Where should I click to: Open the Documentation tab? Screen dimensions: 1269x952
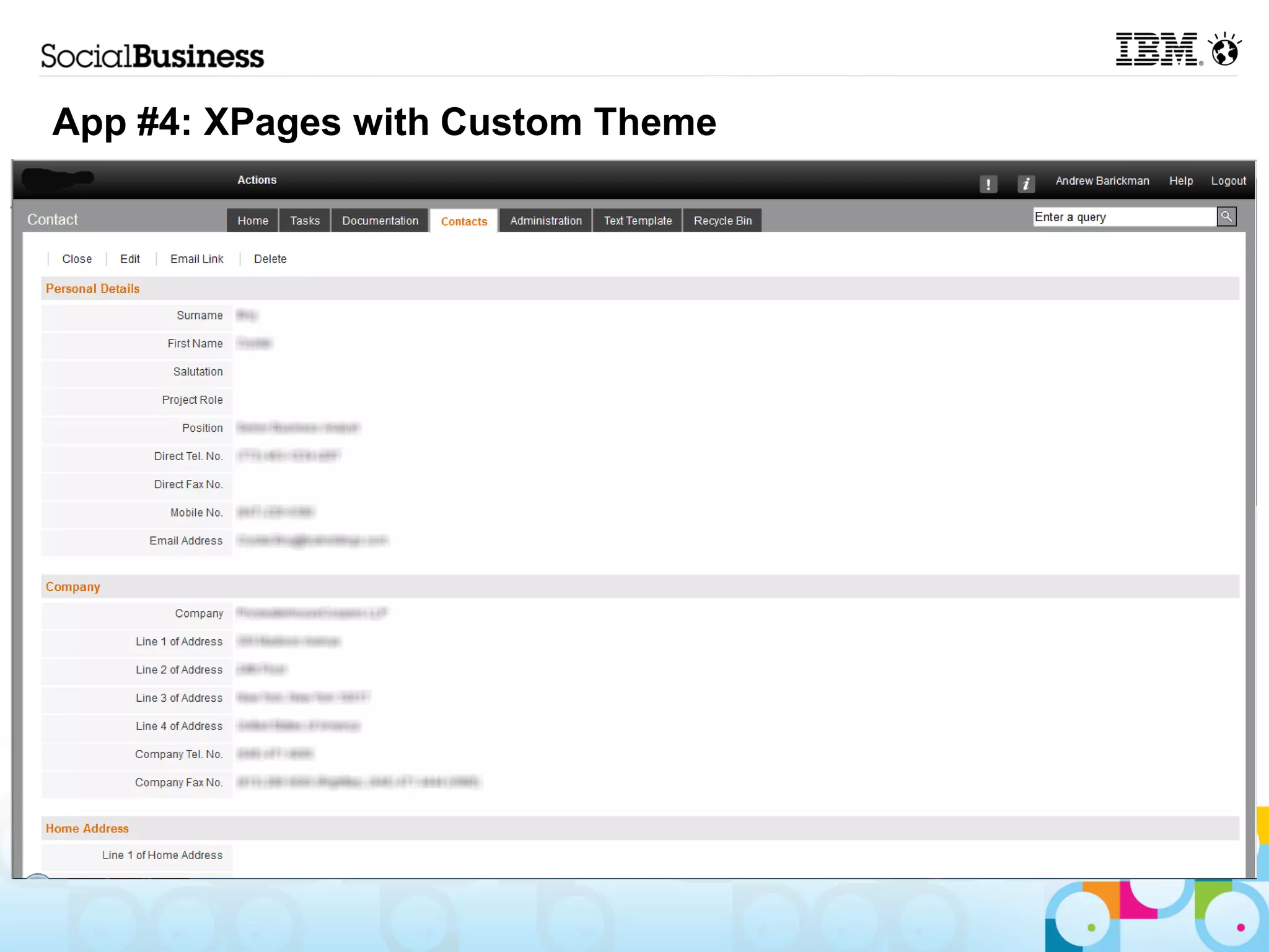pos(380,221)
